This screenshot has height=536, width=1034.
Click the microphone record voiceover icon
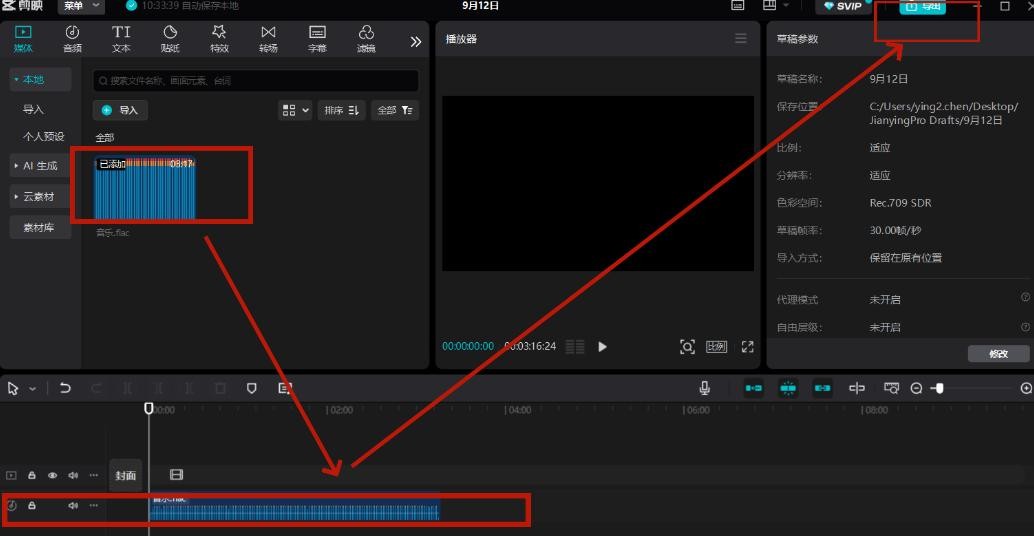point(705,388)
